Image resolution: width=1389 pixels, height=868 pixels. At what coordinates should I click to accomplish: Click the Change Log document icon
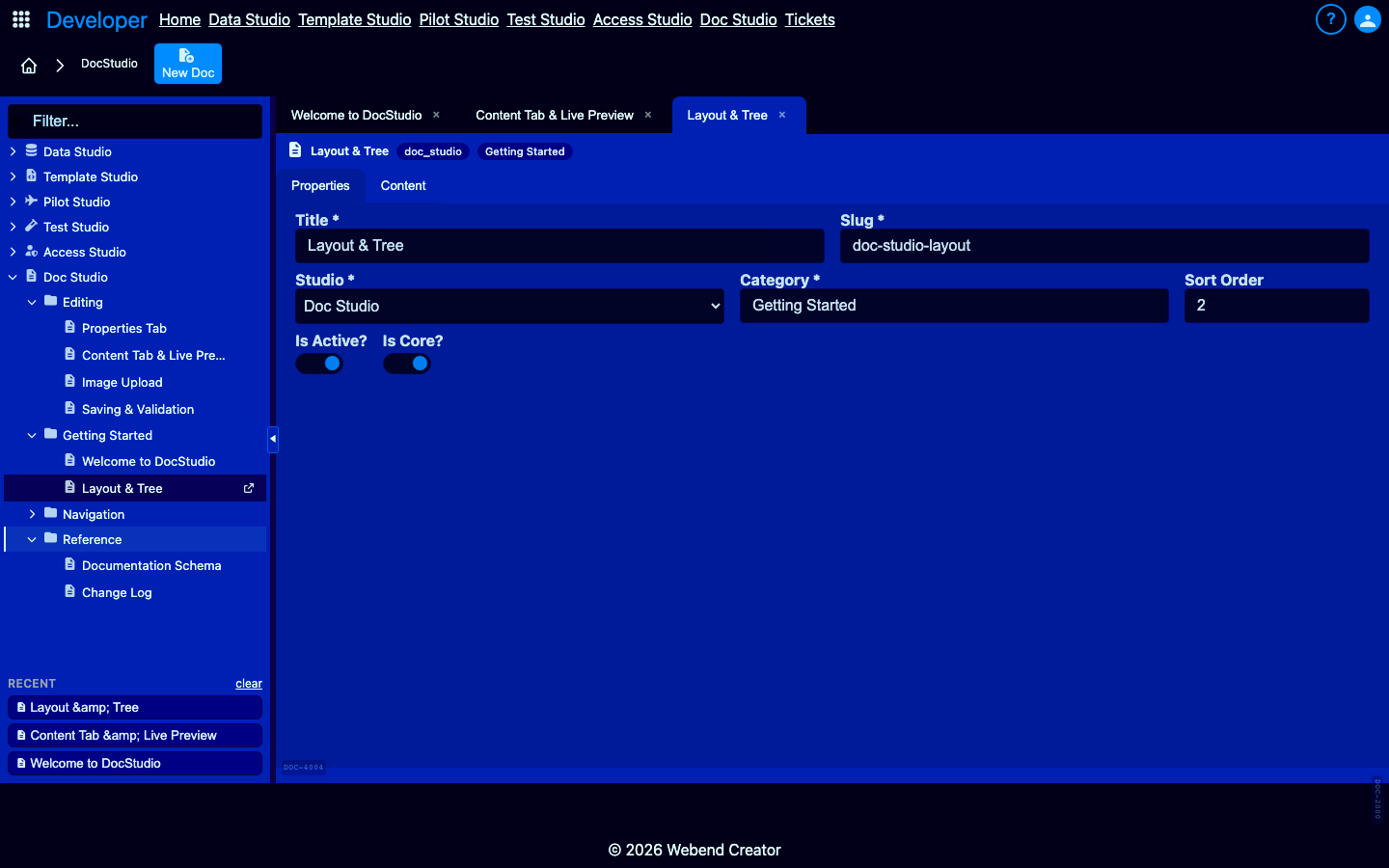click(70, 591)
